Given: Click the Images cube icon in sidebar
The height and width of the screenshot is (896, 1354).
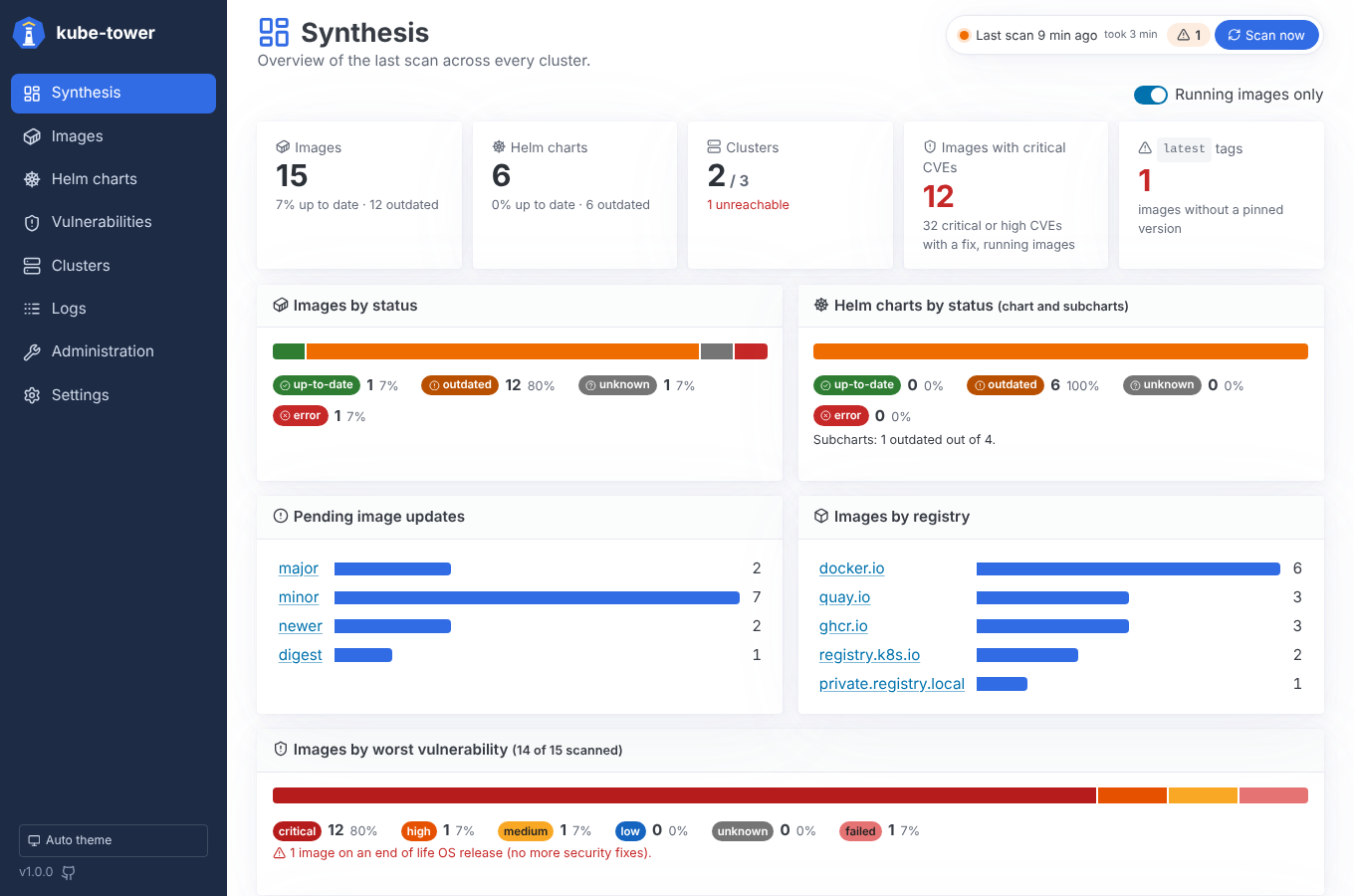Looking at the screenshot, I should coord(32,136).
